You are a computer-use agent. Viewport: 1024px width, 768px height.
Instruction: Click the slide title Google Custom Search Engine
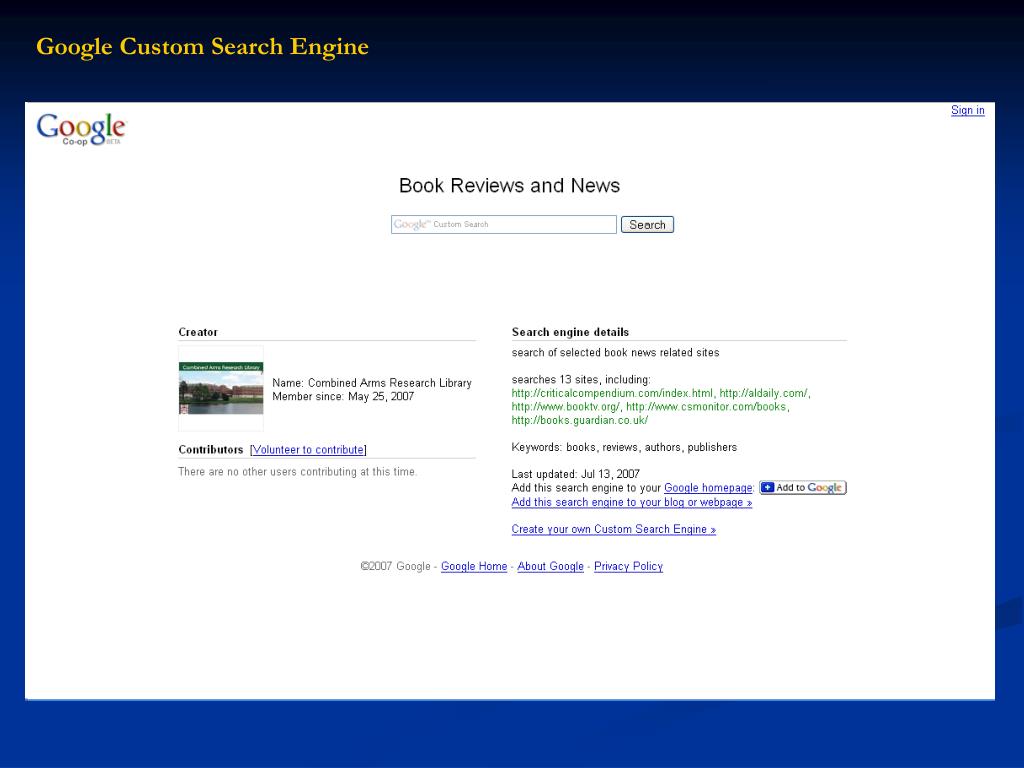[202, 47]
